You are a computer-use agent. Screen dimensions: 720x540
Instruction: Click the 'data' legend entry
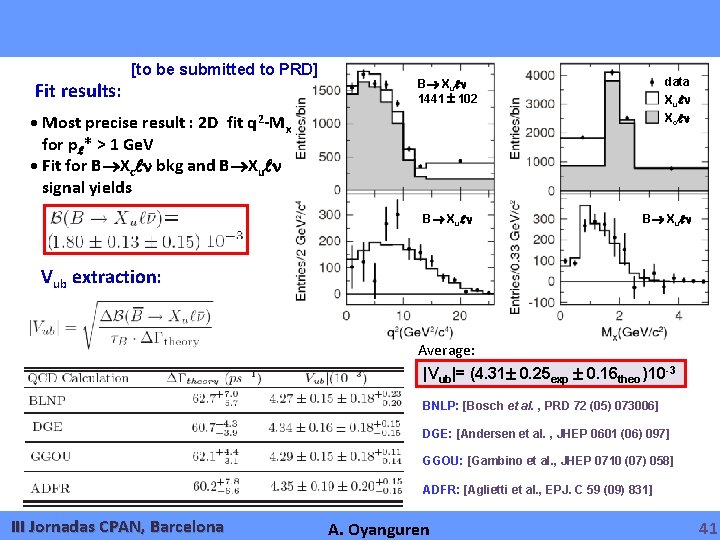point(670,82)
